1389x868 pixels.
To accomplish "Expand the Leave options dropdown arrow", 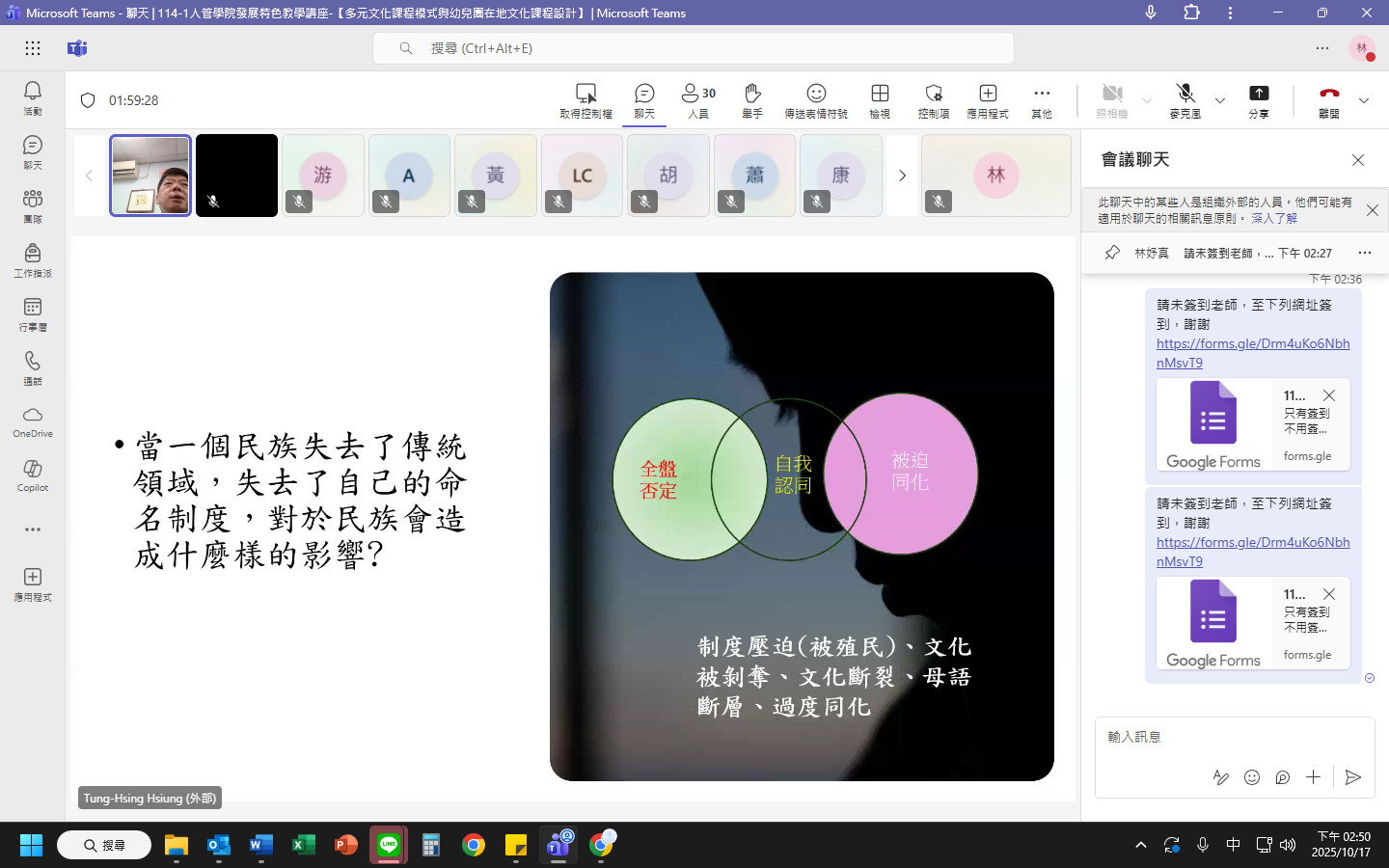I will [x=1364, y=100].
